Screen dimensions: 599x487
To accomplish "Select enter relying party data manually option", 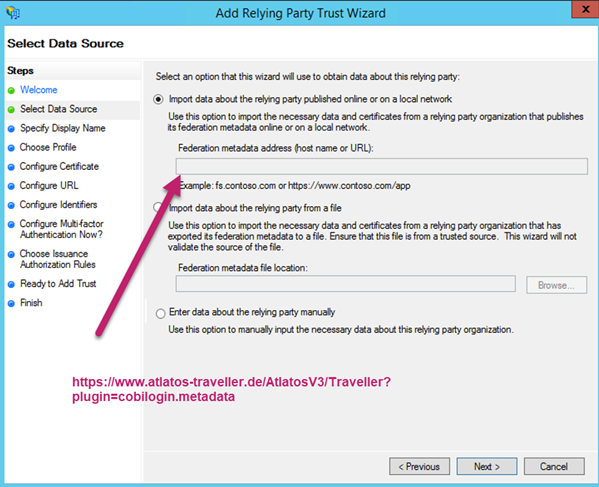I will click(x=160, y=313).
